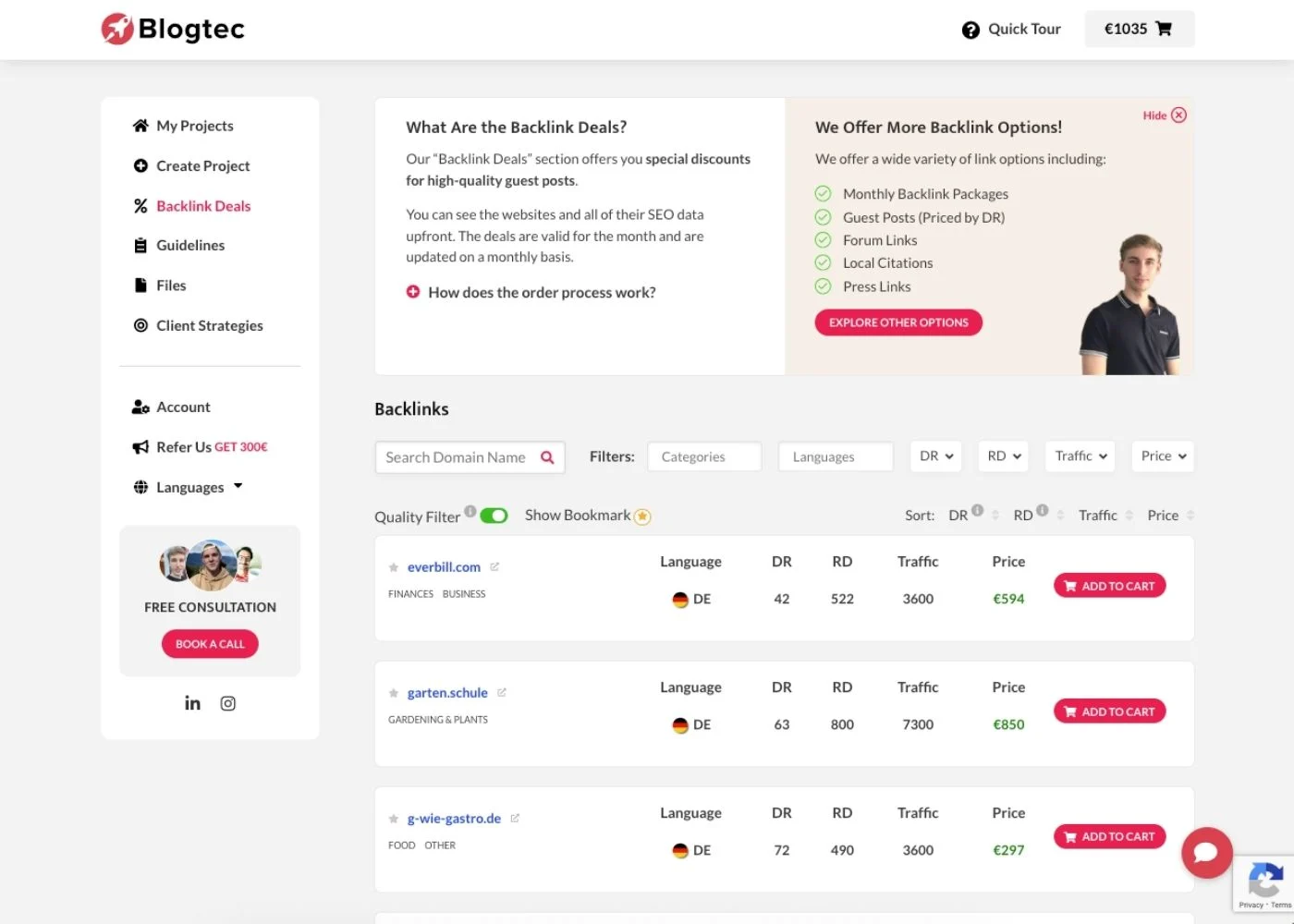Open the shopping cart showing €1035
Viewport: 1294px width, 924px height.
[1139, 29]
